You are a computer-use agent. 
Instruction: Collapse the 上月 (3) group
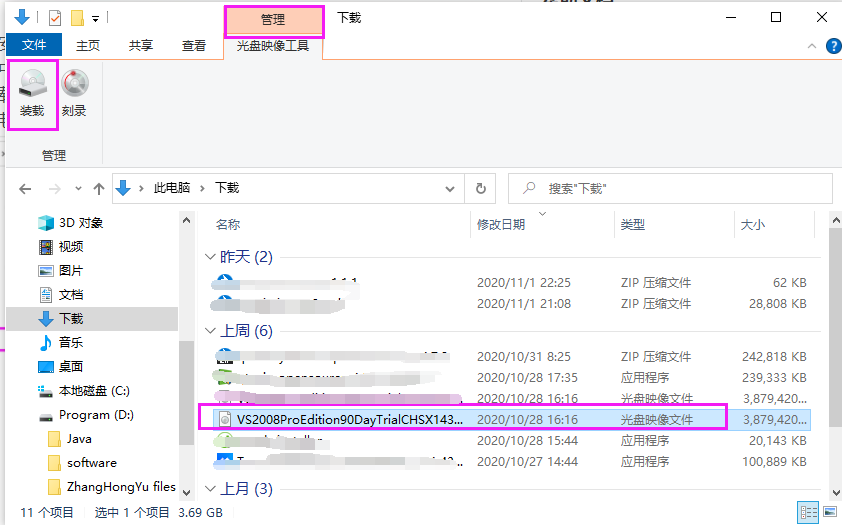[210, 489]
